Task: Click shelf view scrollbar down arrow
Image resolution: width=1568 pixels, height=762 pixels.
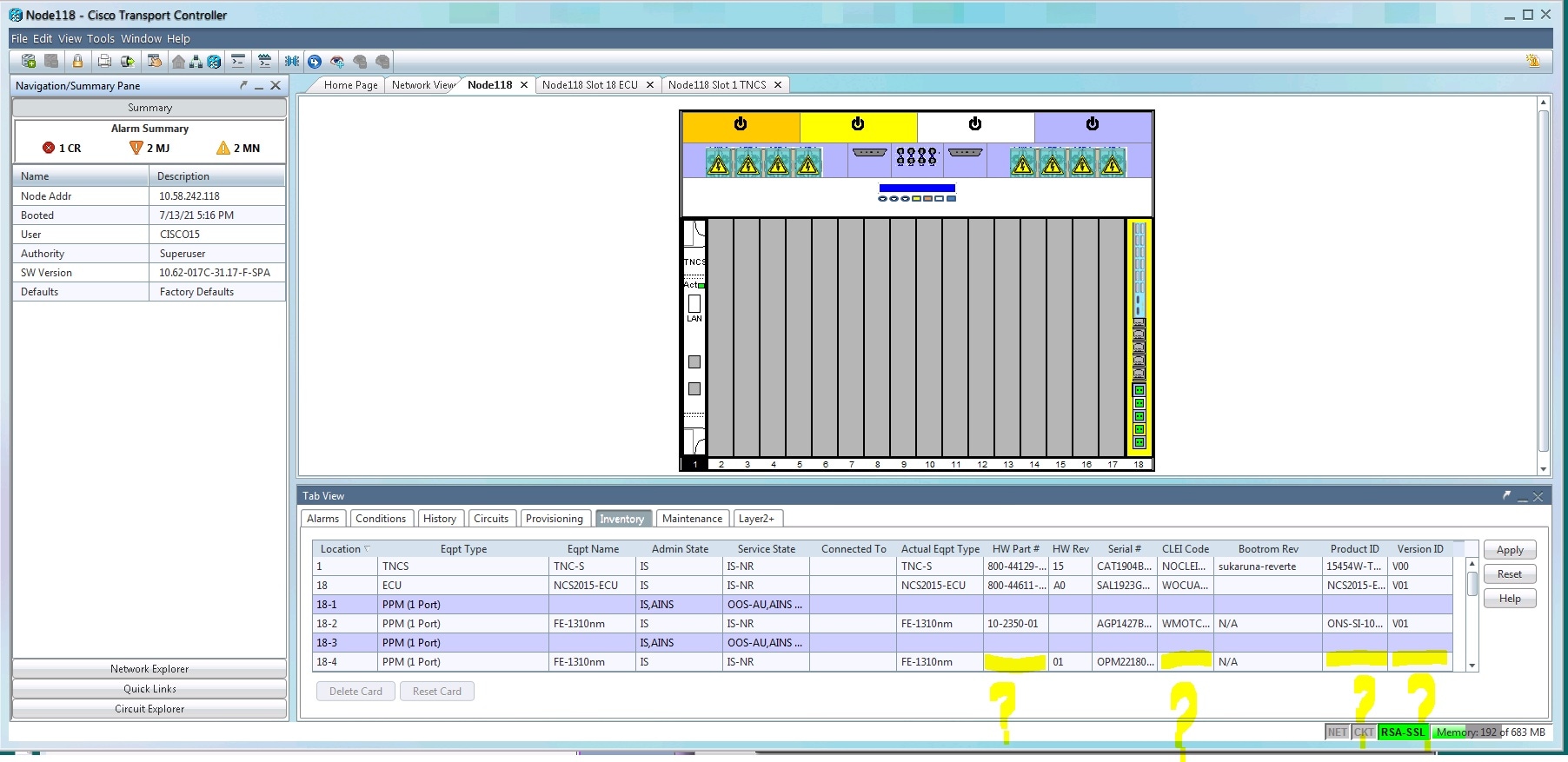Action: point(1544,469)
